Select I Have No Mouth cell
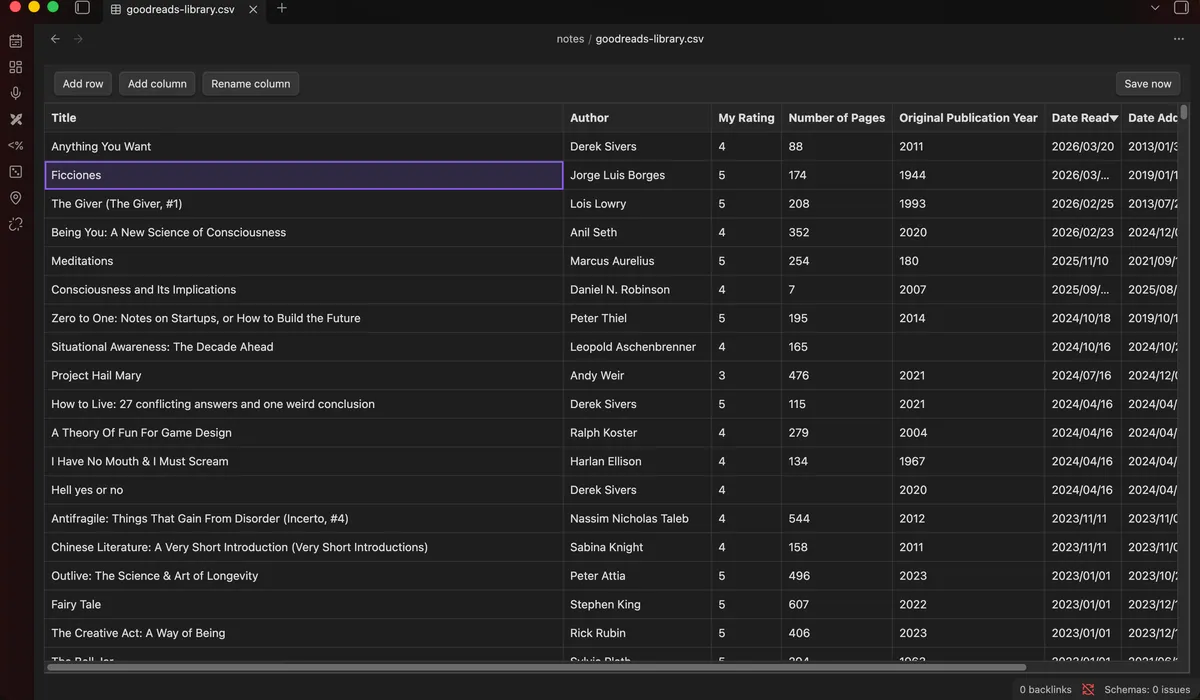The width and height of the screenshot is (1200, 700). 304,462
